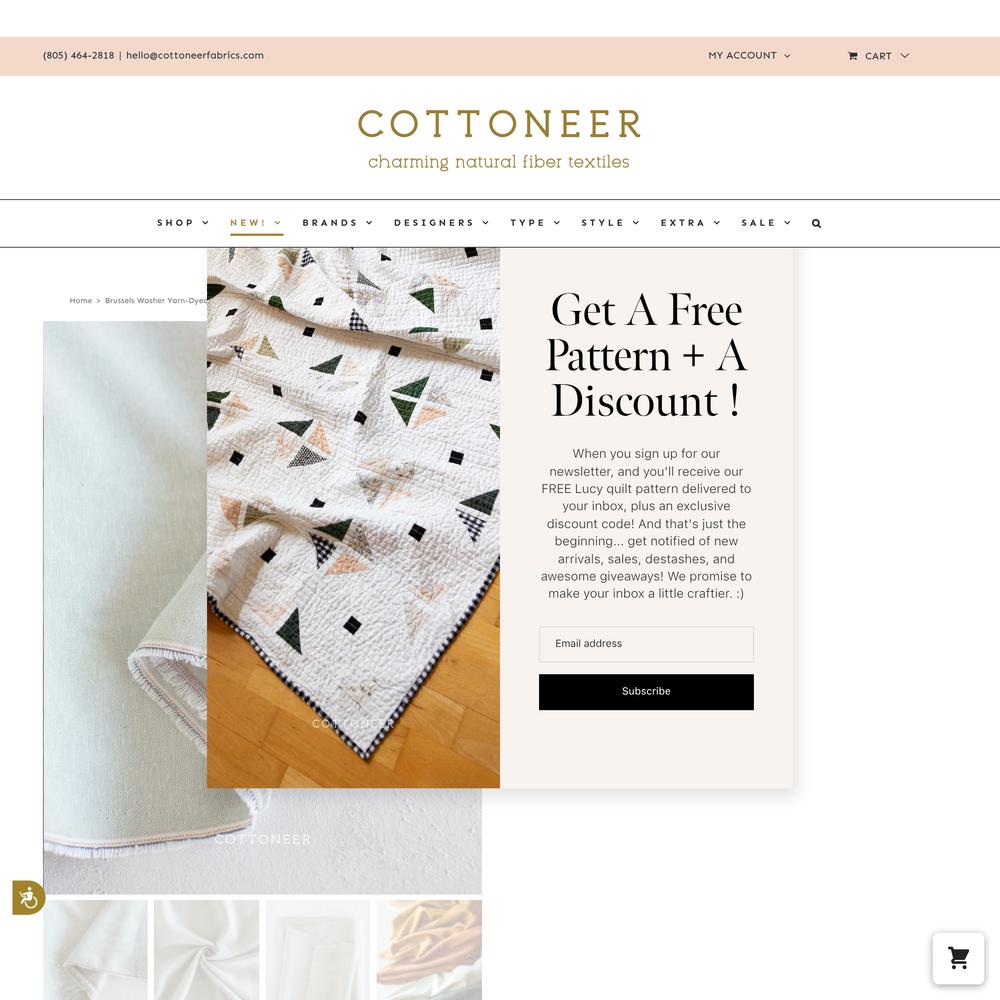This screenshot has width=1000, height=1000.
Task: Click the Cottoneer logo
Action: click(x=499, y=138)
